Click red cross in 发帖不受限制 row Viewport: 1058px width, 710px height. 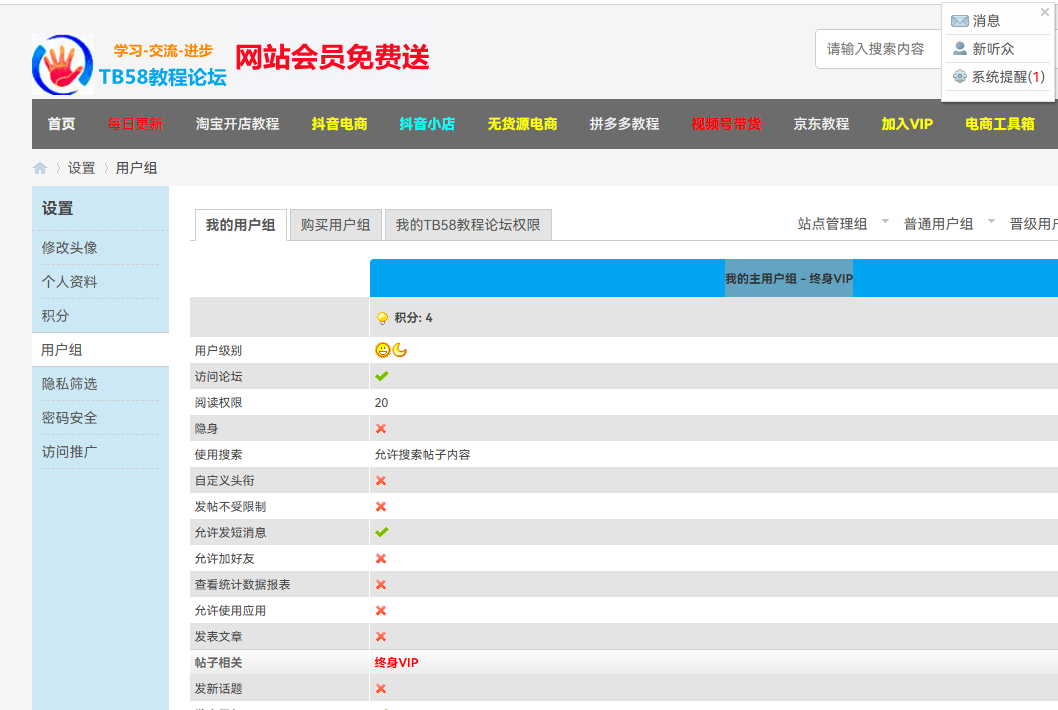(x=381, y=506)
